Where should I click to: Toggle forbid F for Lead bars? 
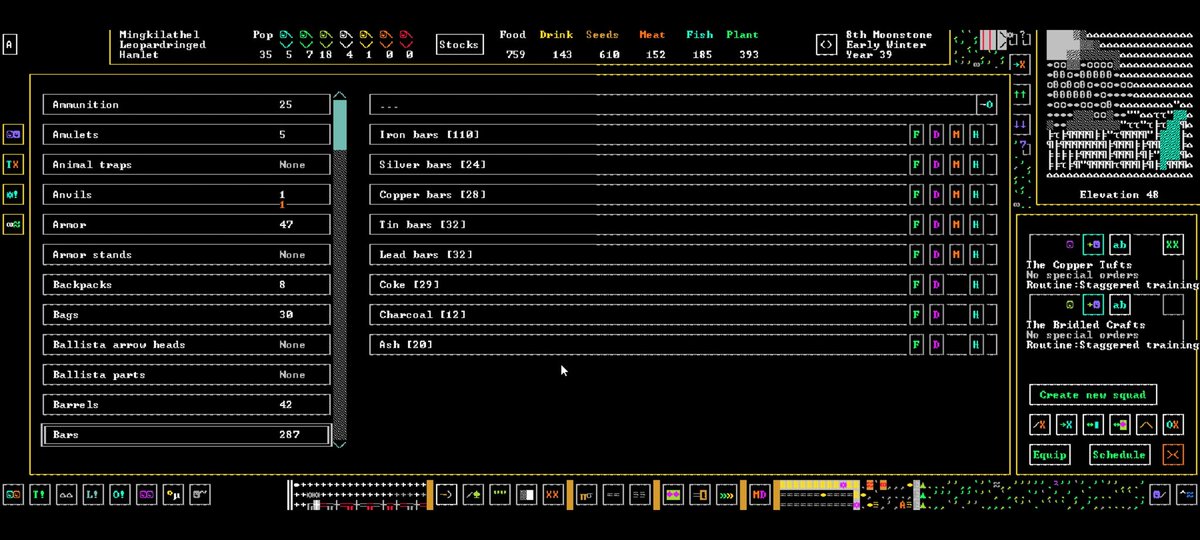(x=916, y=255)
